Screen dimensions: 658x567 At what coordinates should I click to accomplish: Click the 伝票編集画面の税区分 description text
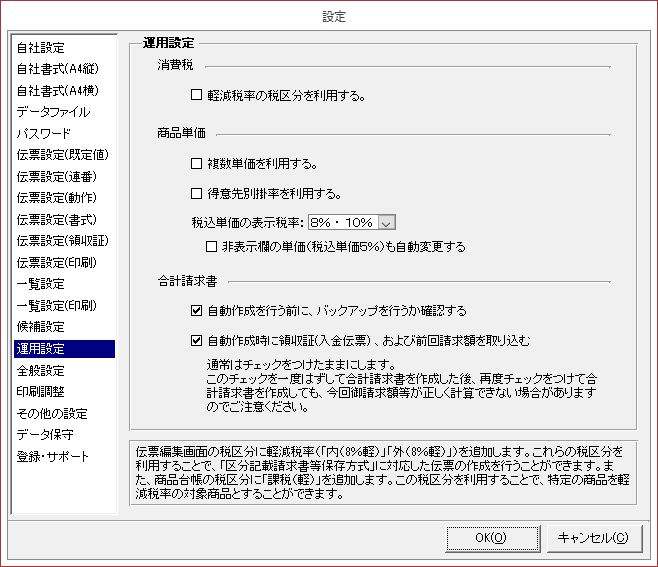click(383, 473)
